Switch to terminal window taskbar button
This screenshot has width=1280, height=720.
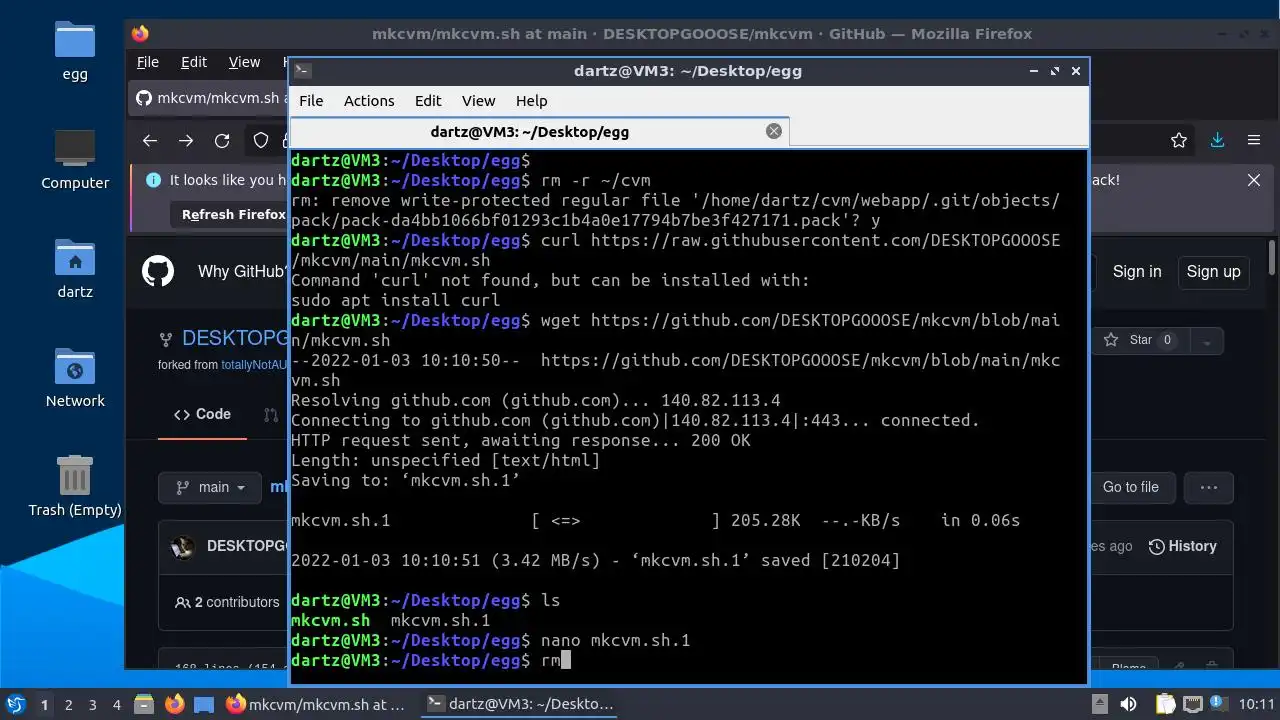click(x=520, y=704)
